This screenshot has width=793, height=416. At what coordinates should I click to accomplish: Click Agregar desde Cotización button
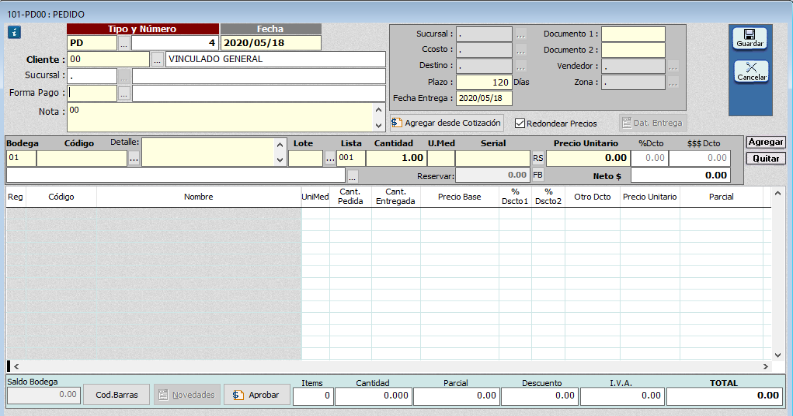[447, 123]
